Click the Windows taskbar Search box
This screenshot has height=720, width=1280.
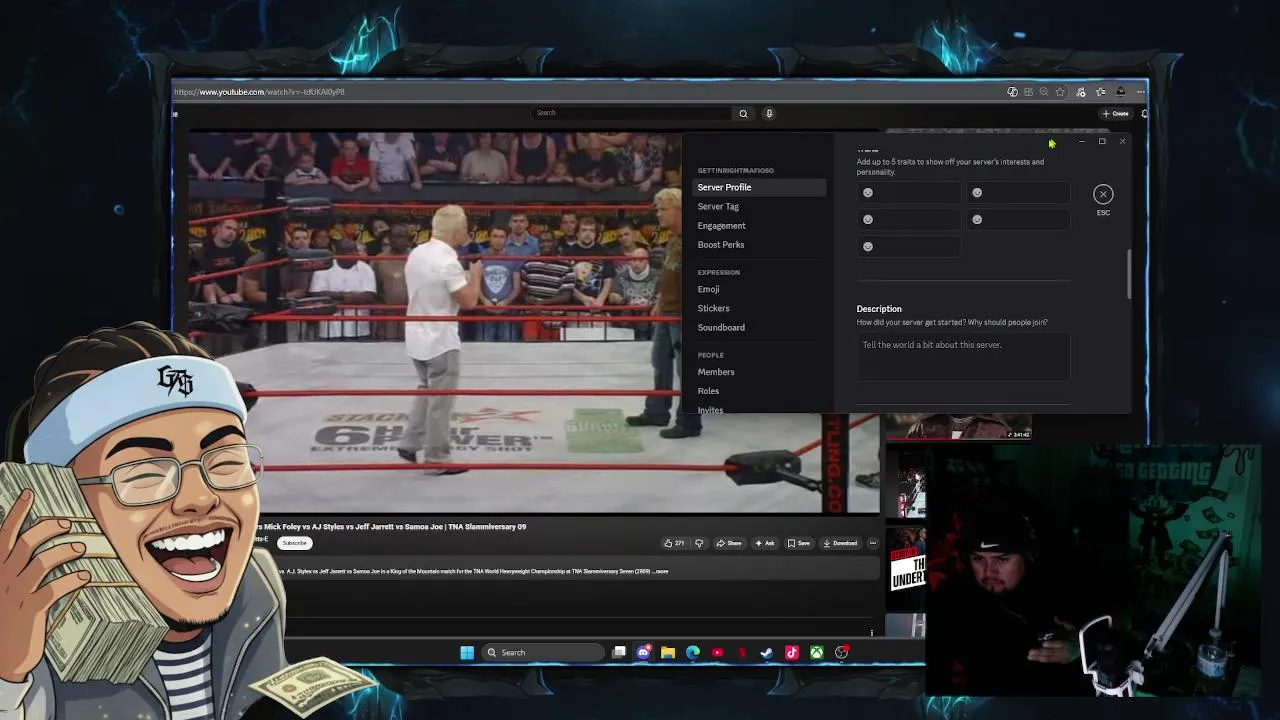click(x=543, y=652)
